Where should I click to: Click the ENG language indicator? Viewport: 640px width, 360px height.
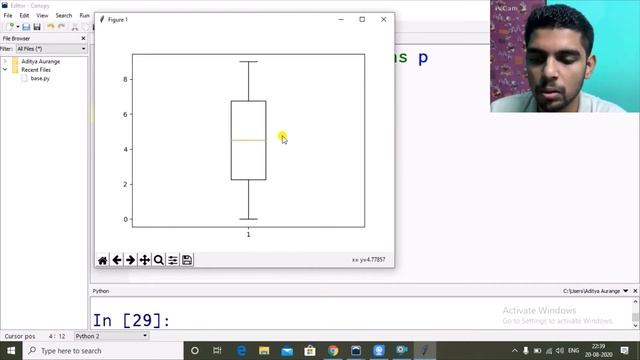click(x=573, y=351)
